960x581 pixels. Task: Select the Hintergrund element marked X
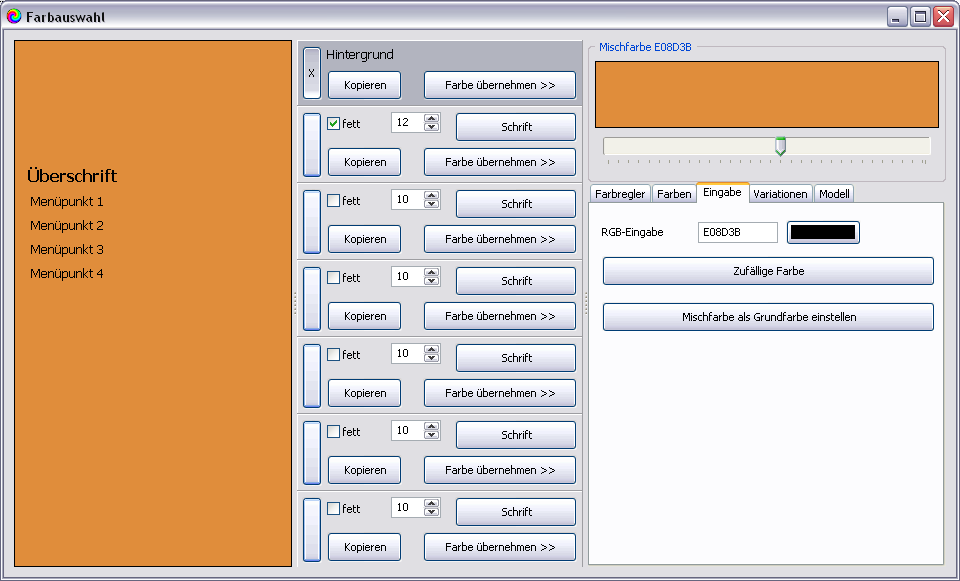pos(312,73)
